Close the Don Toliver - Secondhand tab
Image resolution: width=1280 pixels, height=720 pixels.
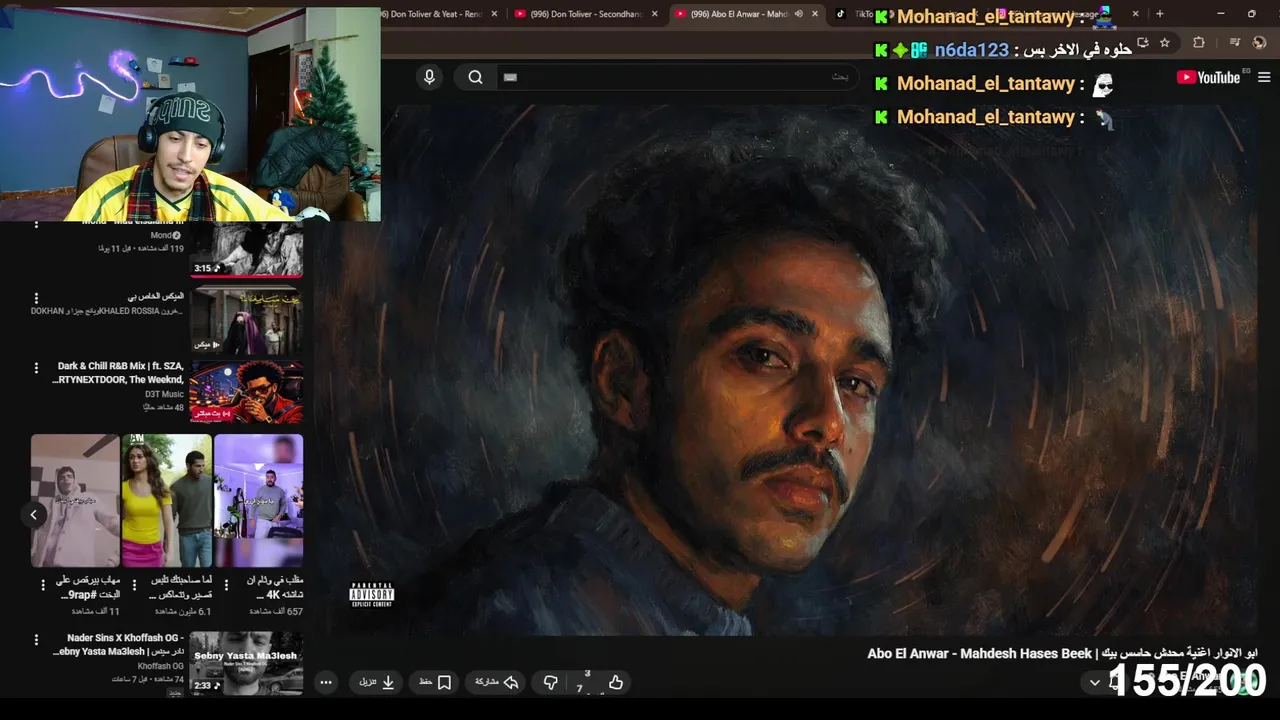[655, 14]
